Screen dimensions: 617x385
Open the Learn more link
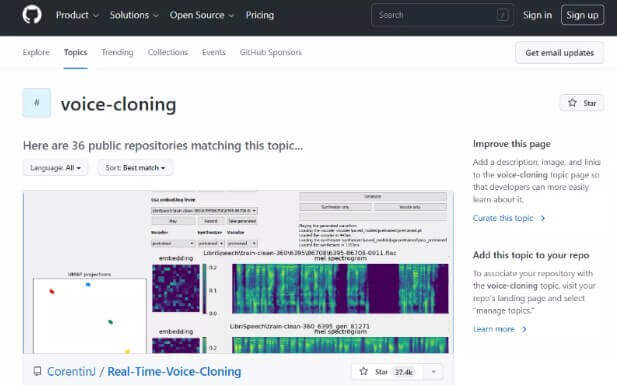click(493, 329)
